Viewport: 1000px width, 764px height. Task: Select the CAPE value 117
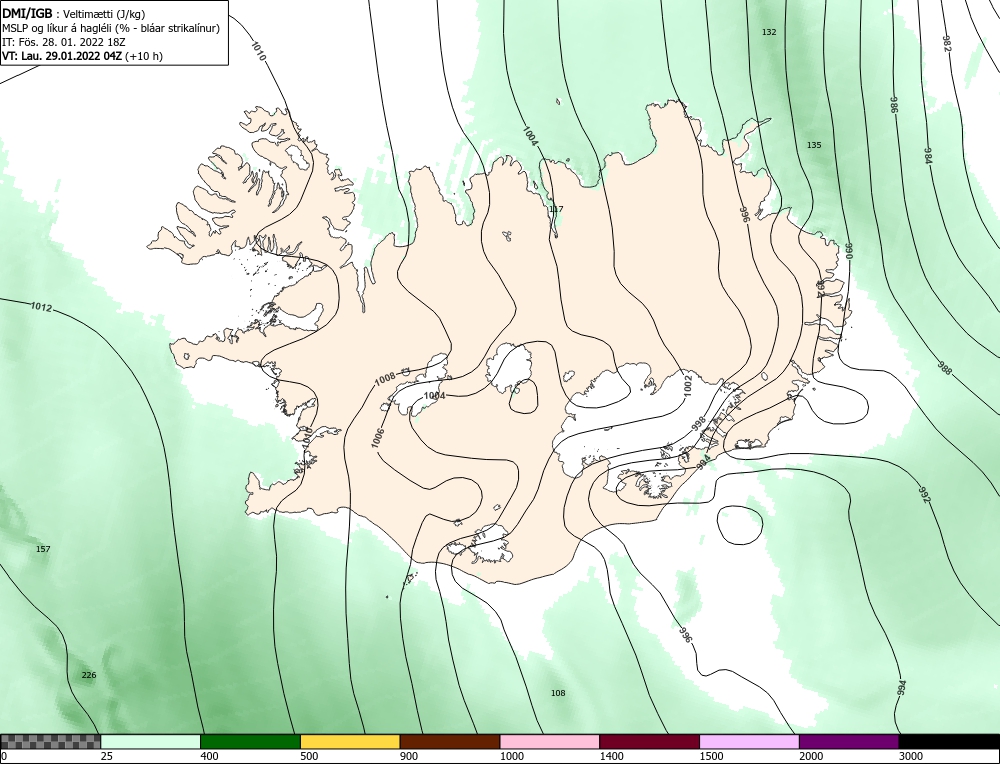pos(556,209)
